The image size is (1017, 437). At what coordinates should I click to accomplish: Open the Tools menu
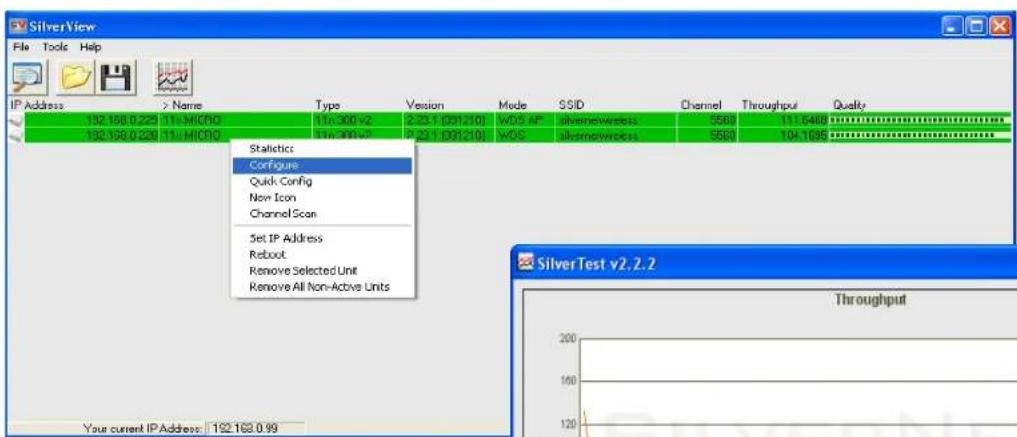55,47
